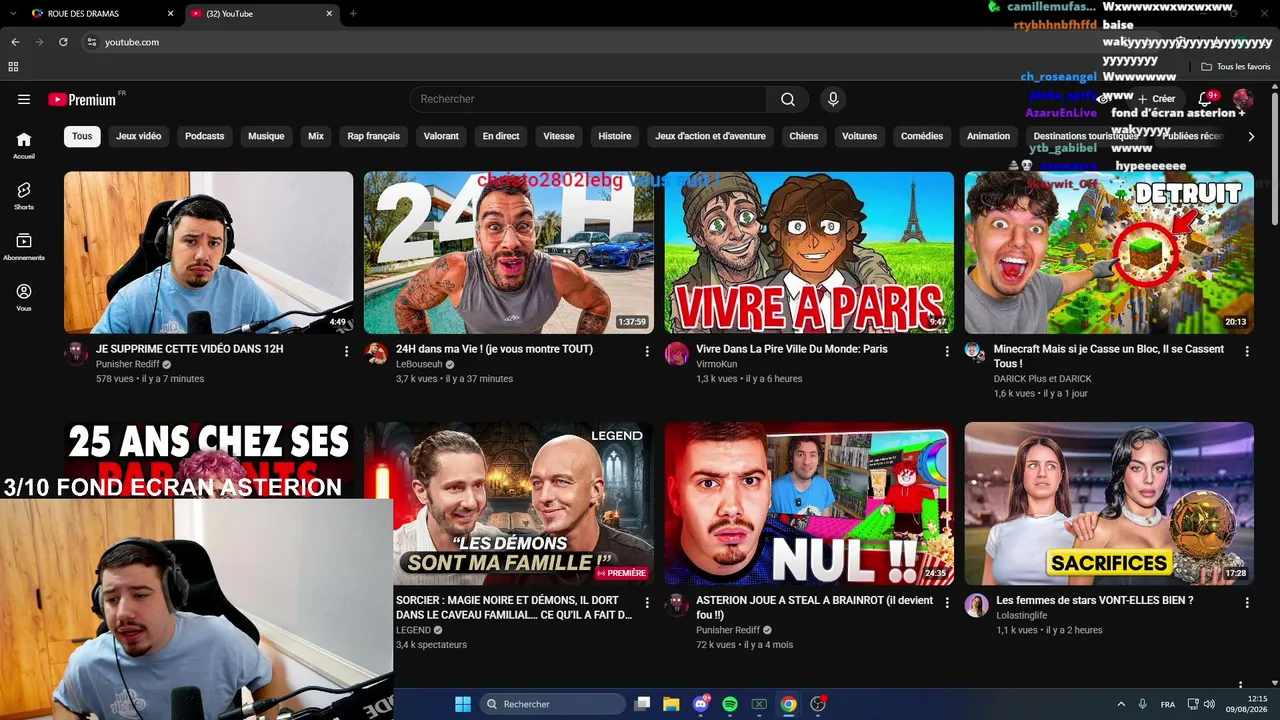Open more options for JE SUPPRIME CETTE VIDÉO video
Screen dimensions: 1280x720
pyautogui.click(x=346, y=352)
